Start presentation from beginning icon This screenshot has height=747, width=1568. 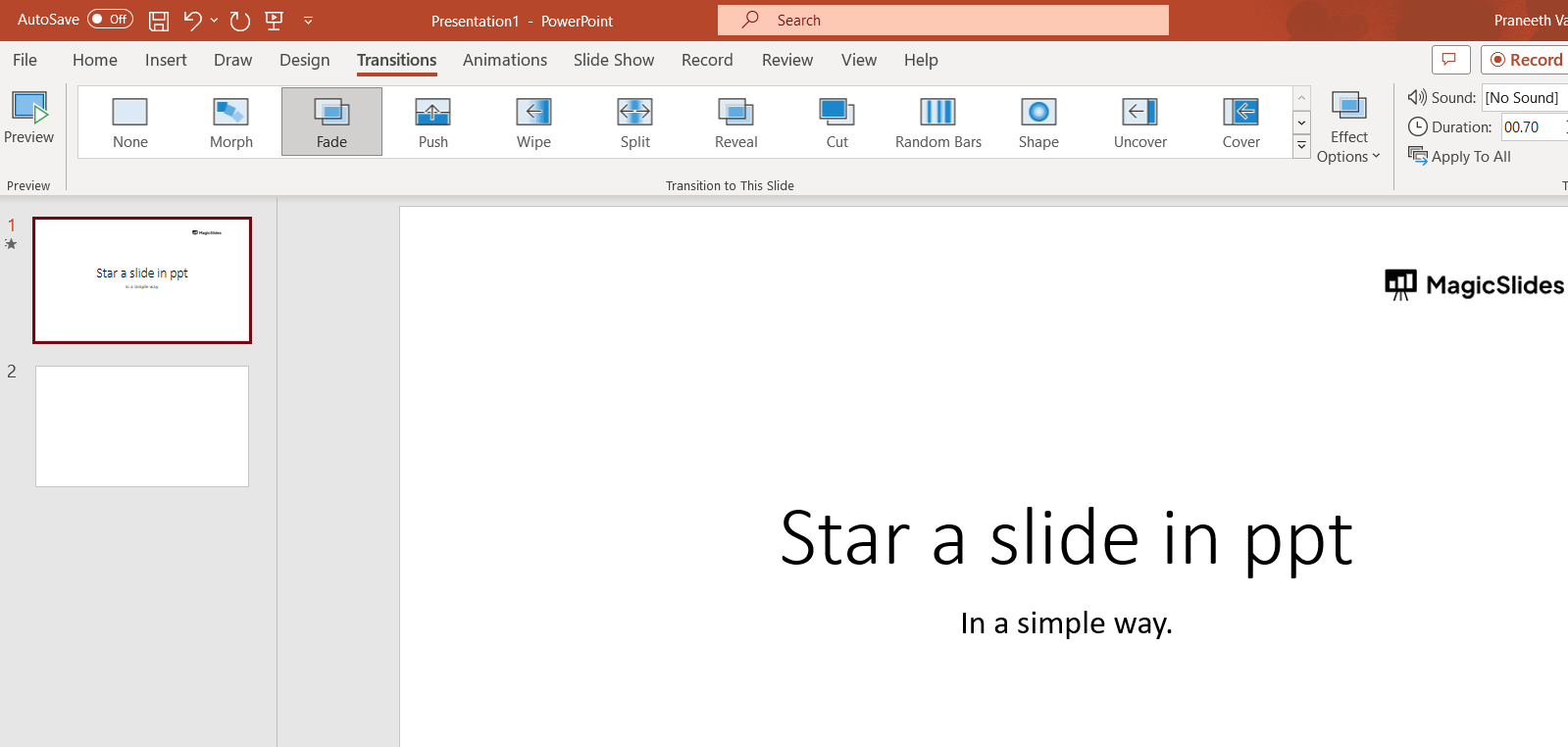(275, 21)
